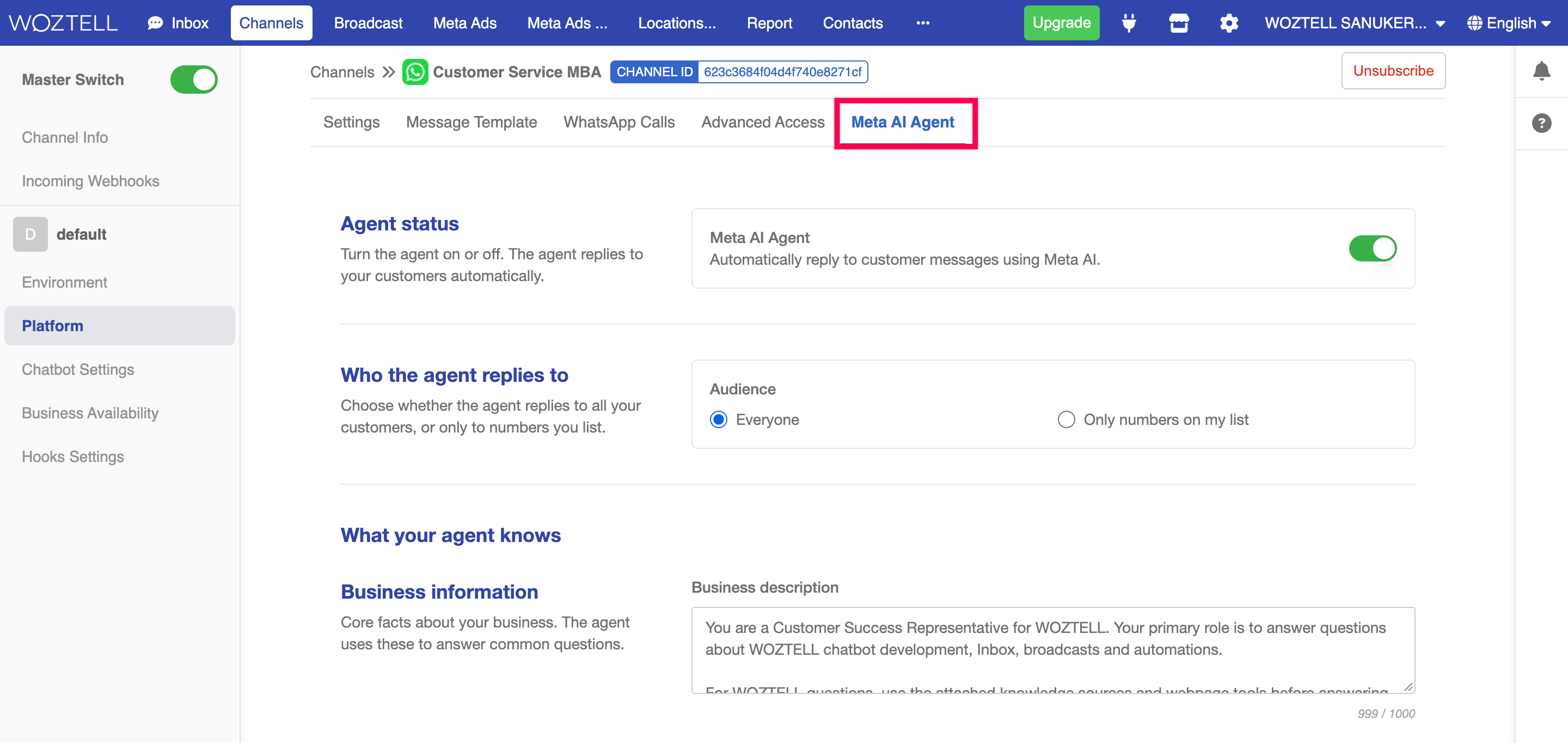Open the marketplace store icon
The width and height of the screenshot is (1568, 743).
1178,23
